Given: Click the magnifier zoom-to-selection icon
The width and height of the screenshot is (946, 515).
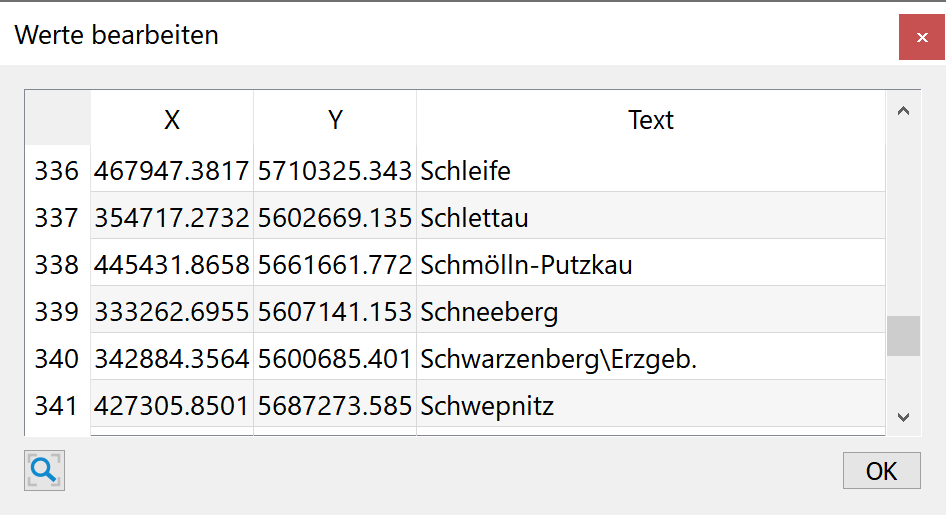Looking at the screenshot, I should coord(45,470).
